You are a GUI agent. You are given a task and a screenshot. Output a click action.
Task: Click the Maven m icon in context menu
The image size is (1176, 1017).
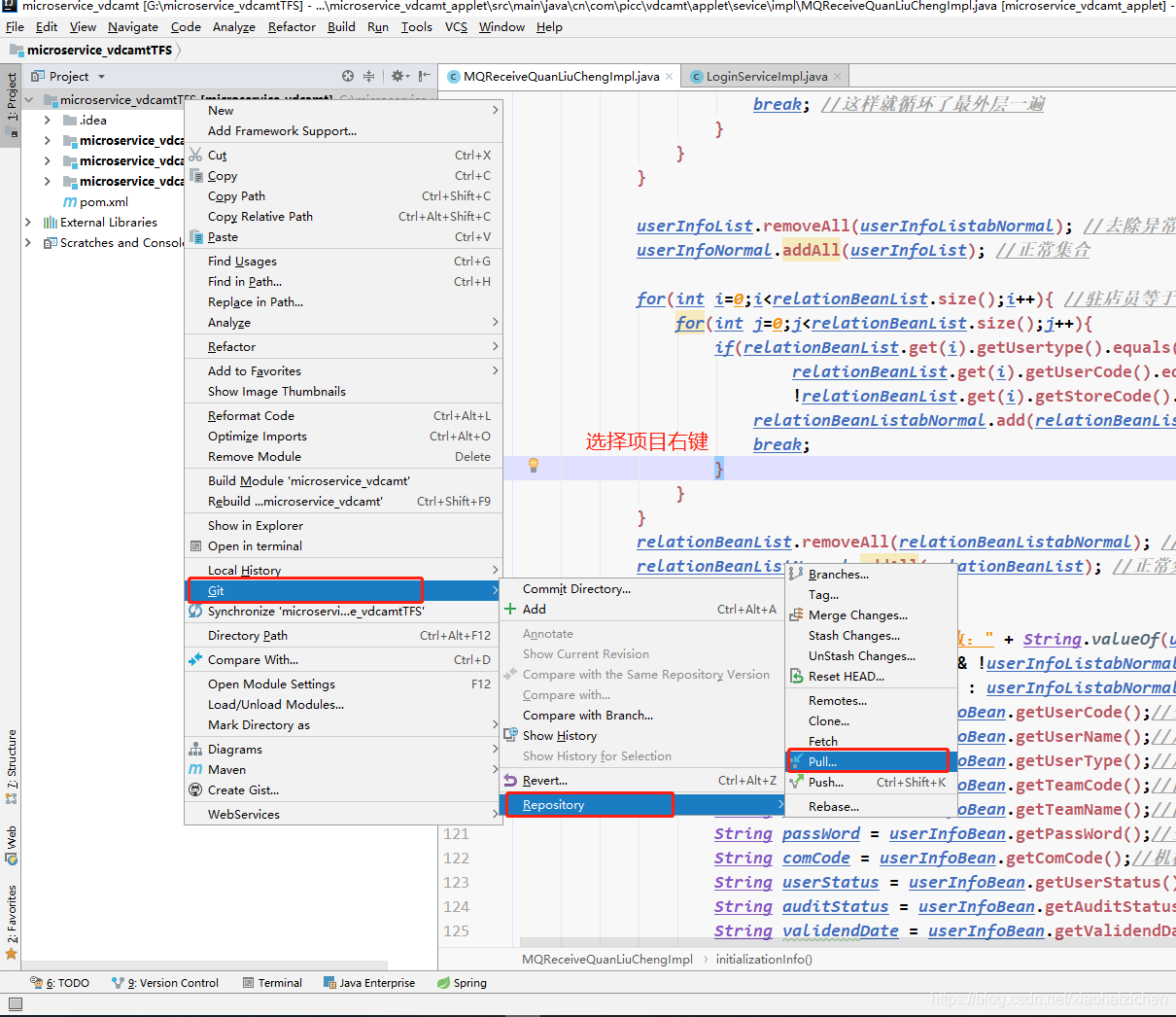[195, 770]
